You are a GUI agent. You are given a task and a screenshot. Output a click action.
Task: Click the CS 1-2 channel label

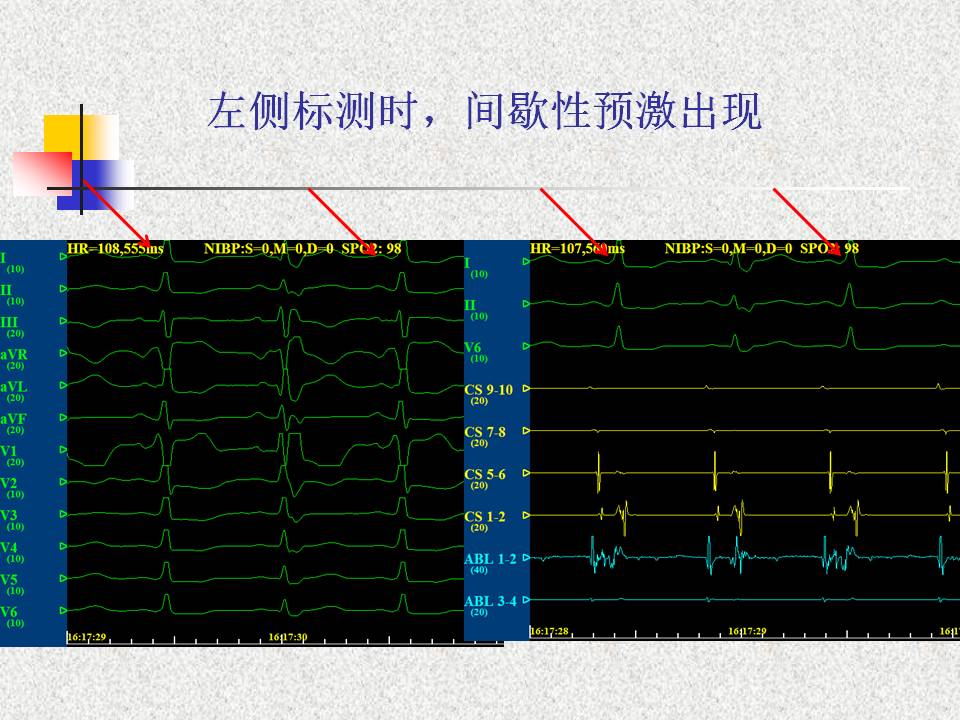point(485,516)
